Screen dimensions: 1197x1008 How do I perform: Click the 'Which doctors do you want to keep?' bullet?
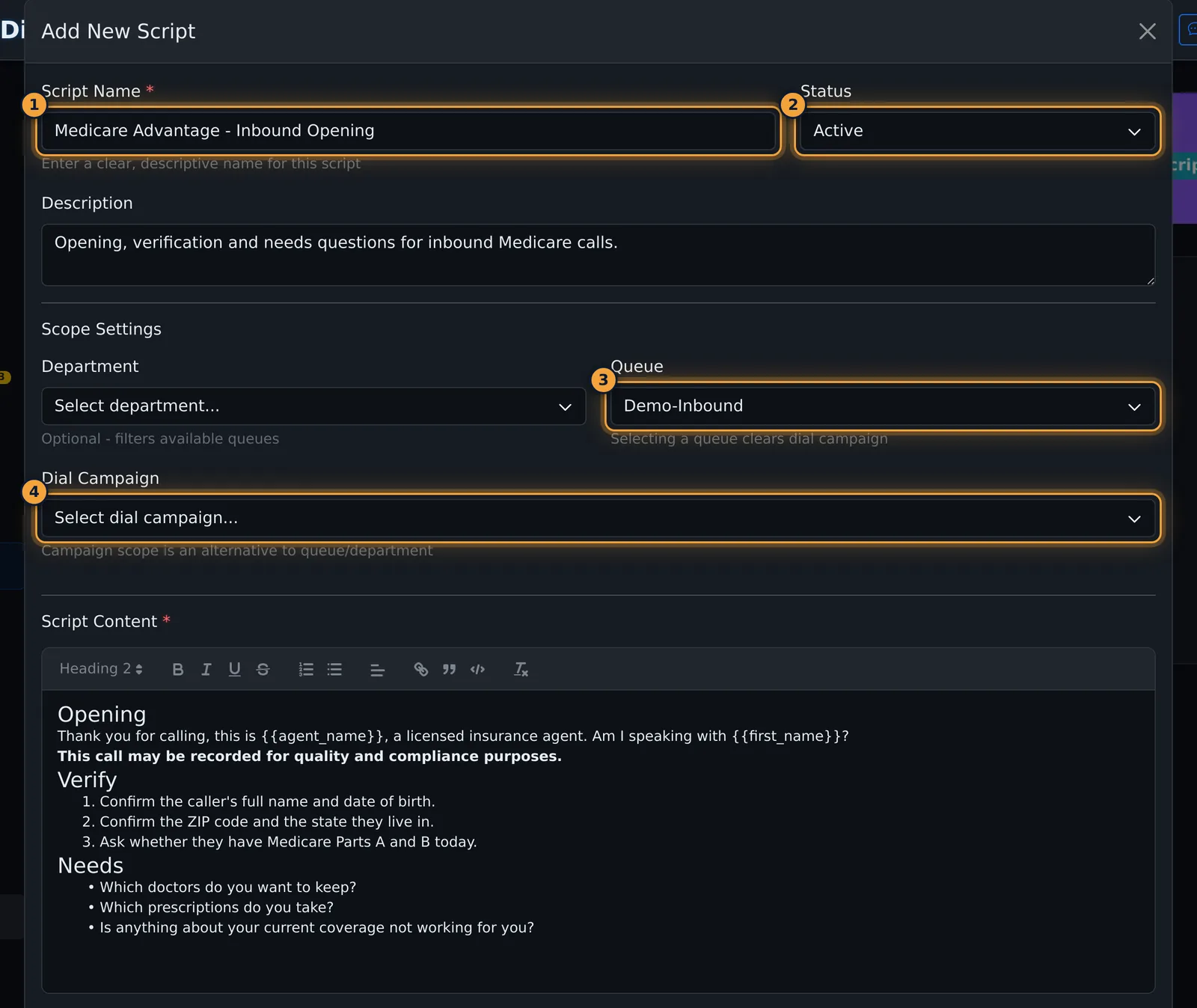tap(228, 888)
